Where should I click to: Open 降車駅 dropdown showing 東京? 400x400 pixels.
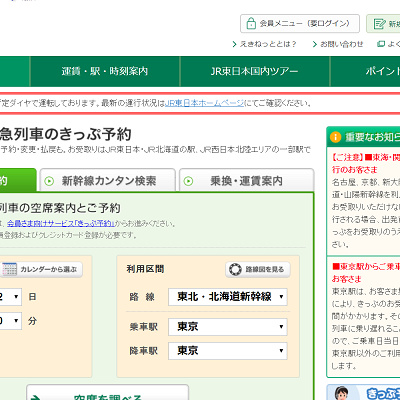click(228, 351)
